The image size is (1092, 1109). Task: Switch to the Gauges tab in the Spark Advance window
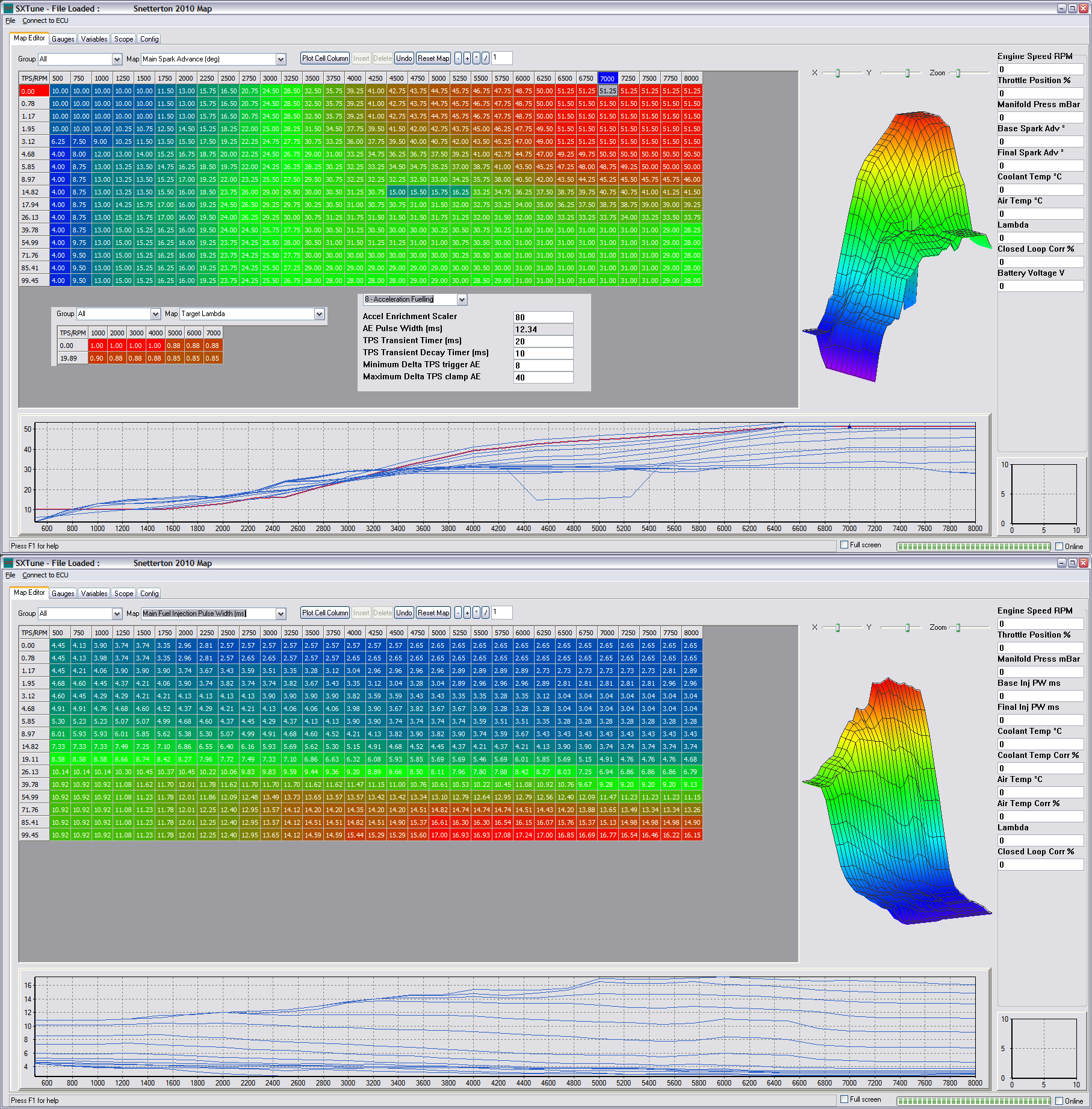click(x=63, y=39)
